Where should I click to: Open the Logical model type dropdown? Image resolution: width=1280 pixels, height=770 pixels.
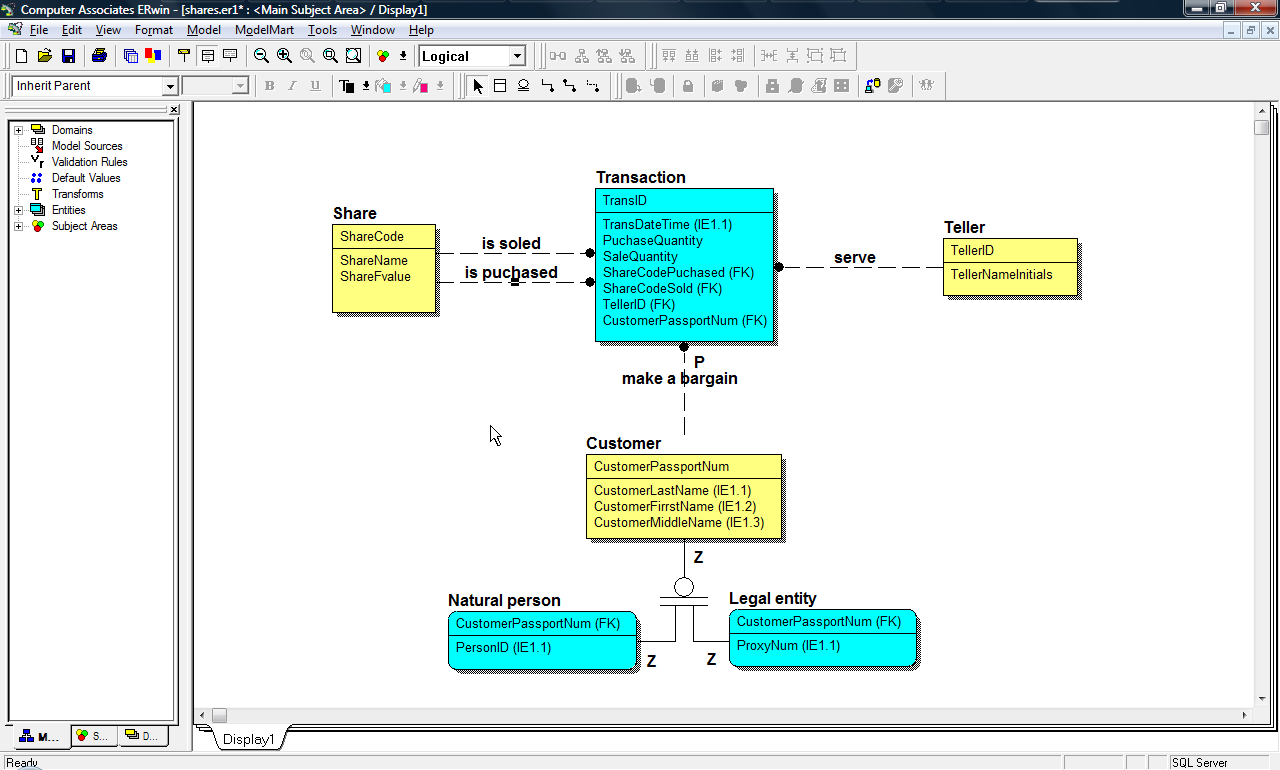pyautogui.click(x=517, y=56)
